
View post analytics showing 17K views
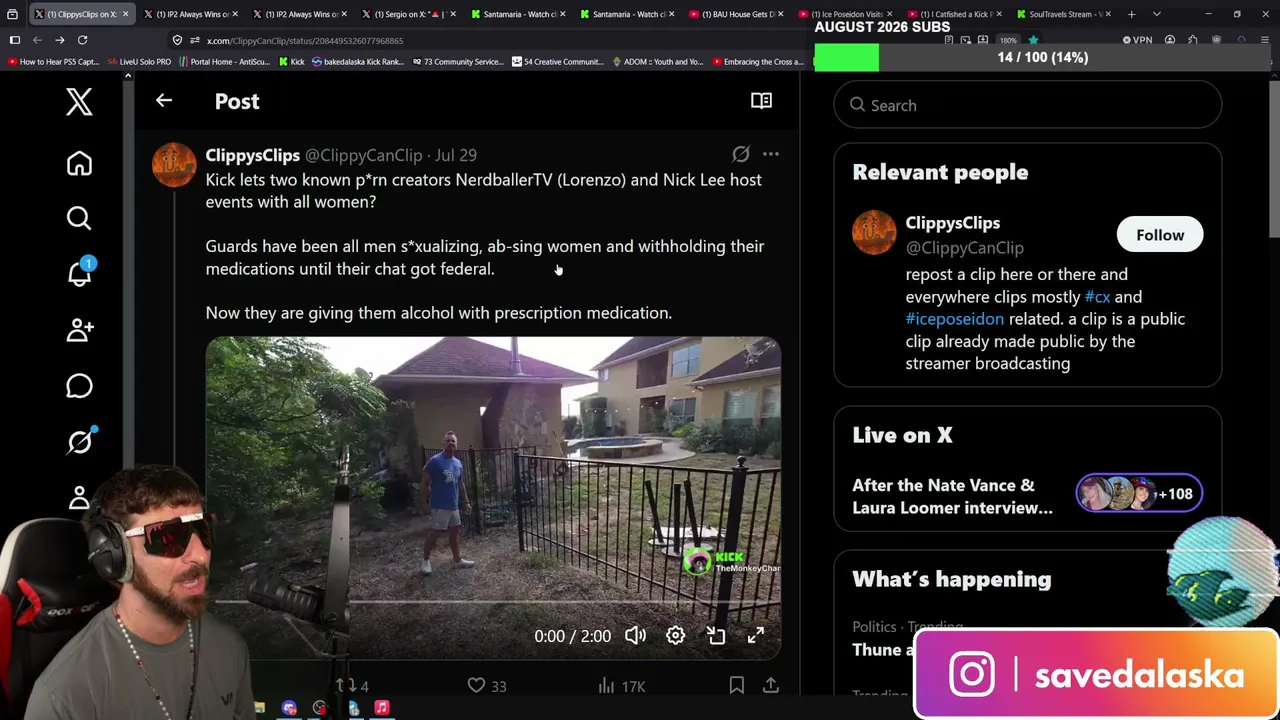point(621,686)
